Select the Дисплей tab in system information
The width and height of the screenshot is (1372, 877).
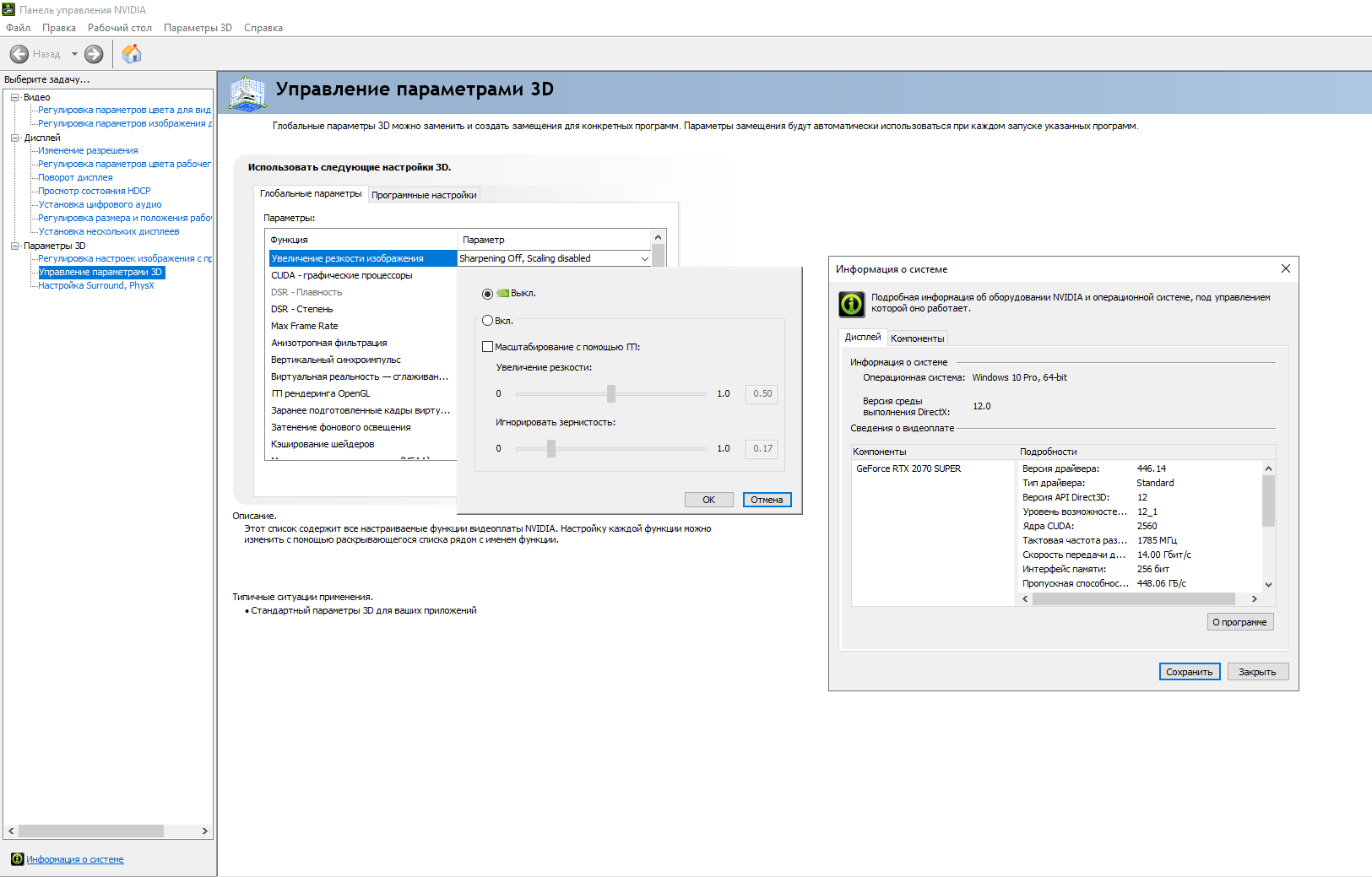click(x=863, y=337)
